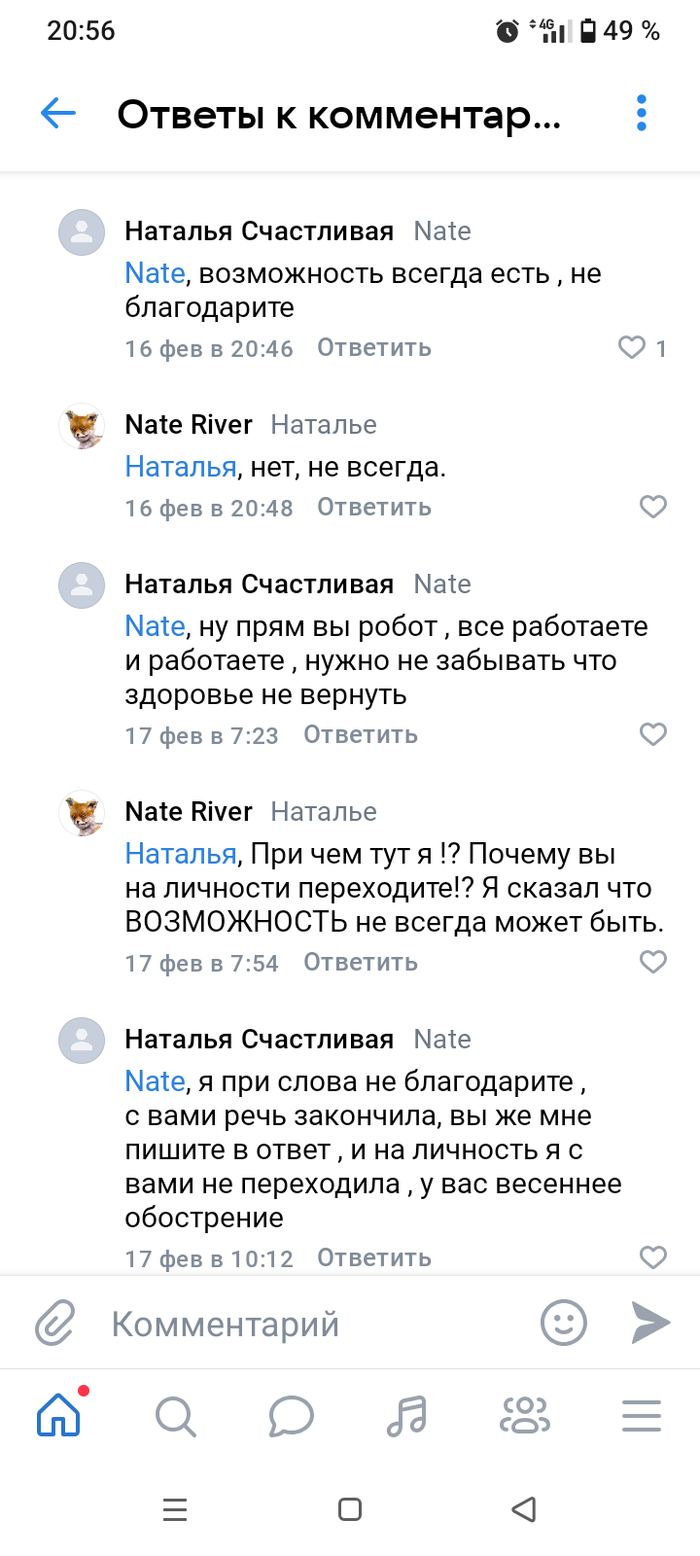The height and width of the screenshot is (1556, 700).
Task: Tap the back arrow in the header
Action: pos(58,114)
